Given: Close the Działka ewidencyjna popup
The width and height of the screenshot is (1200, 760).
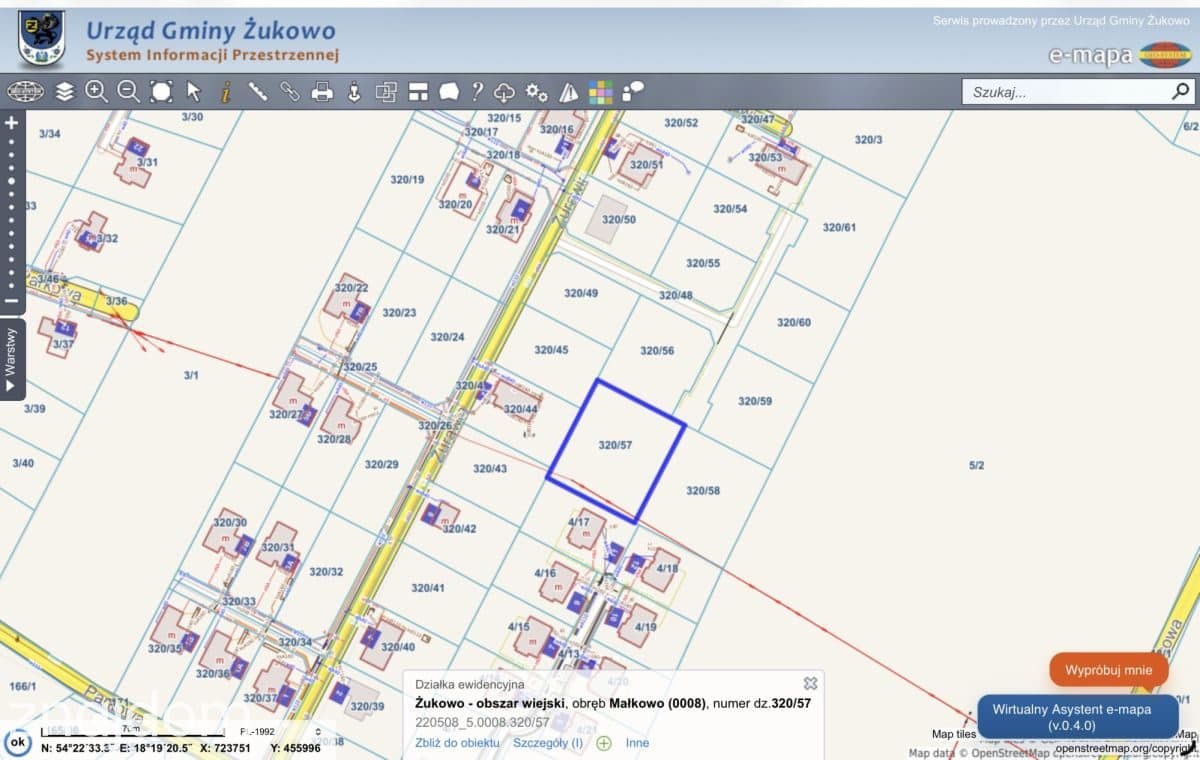Looking at the screenshot, I should (810, 683).
